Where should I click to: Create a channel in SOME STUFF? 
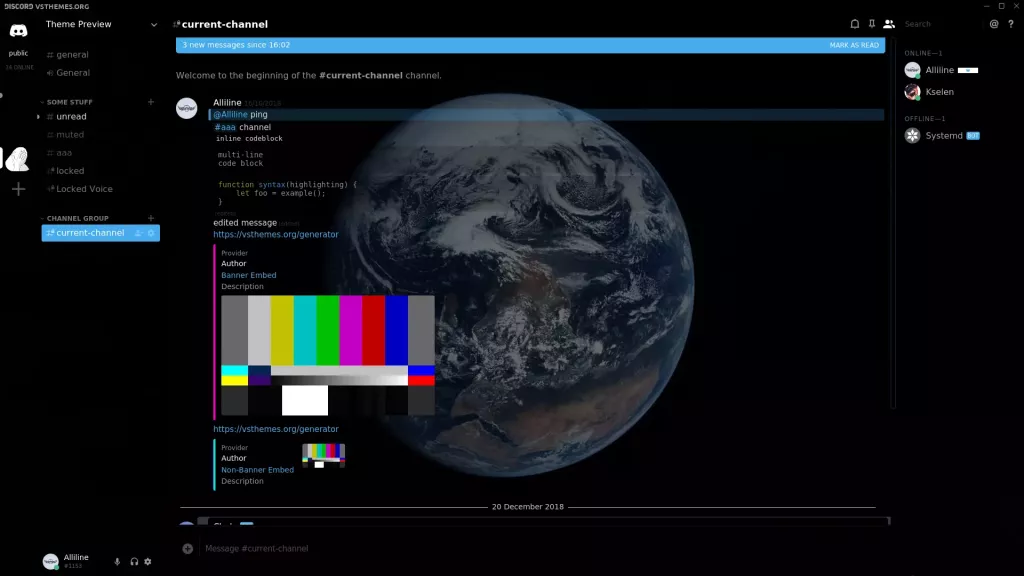[x=151, y=101]
